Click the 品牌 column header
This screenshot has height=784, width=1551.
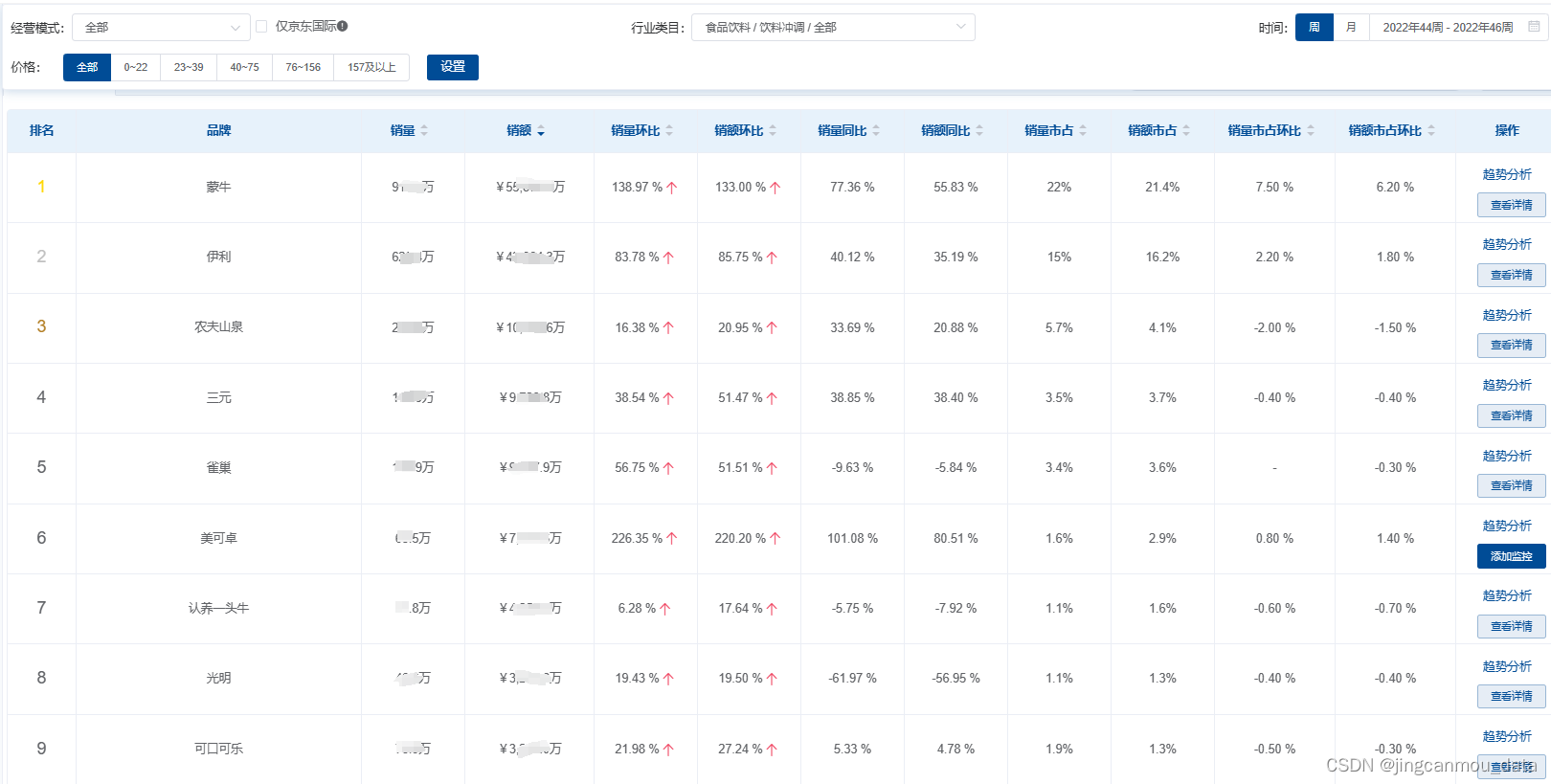(218, 130)
